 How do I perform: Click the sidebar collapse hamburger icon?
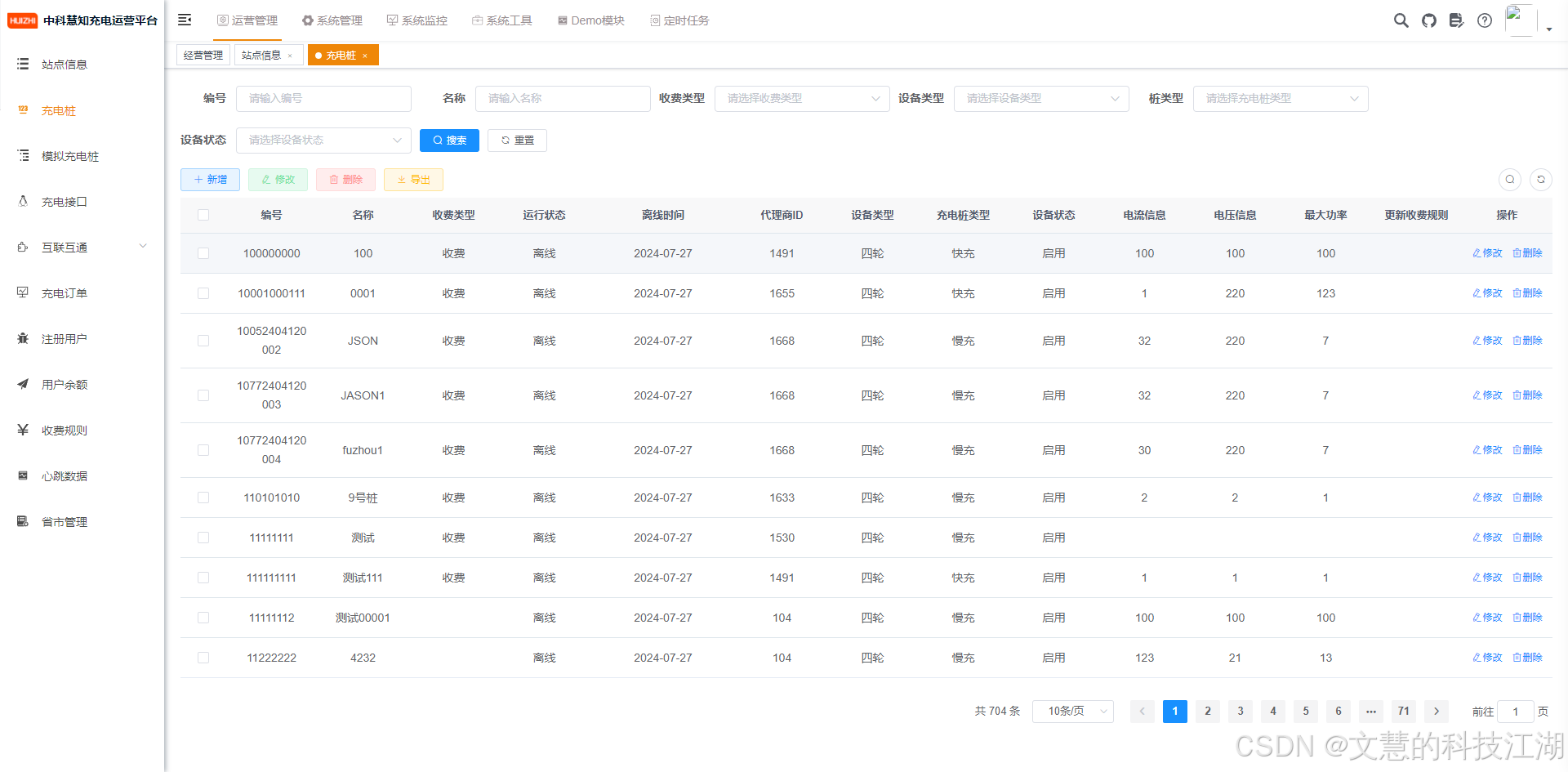click(x=185, y=20)
